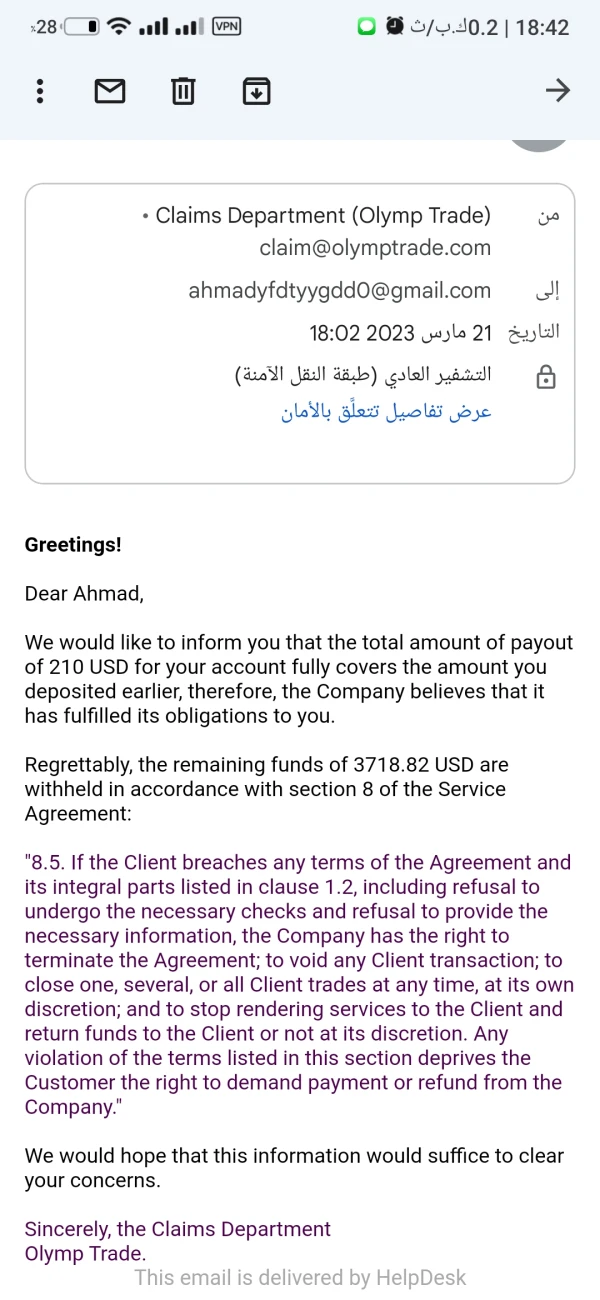This screenshot has height=1300, width=600.
Task: Delete this email using trash icon
Action: pos(183,91)
